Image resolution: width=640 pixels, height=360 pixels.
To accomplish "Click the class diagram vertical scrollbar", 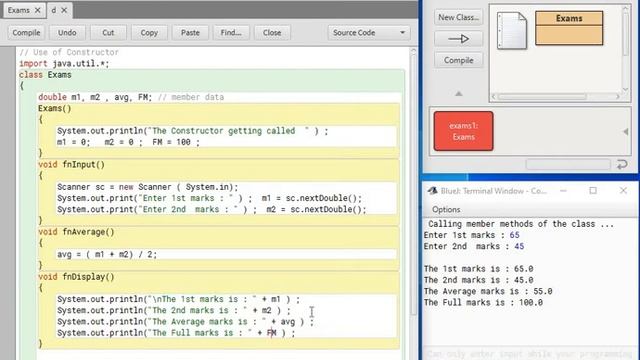I will (626, 35).
